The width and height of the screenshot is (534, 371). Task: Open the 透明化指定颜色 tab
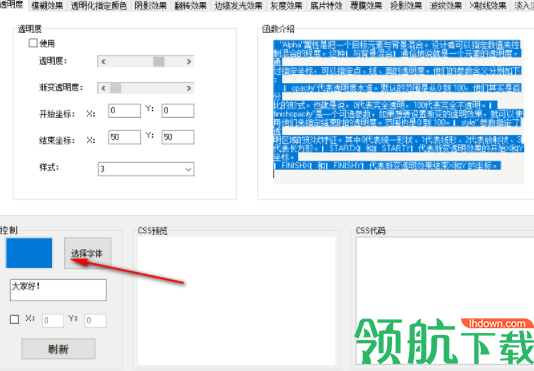click(98, 5)
